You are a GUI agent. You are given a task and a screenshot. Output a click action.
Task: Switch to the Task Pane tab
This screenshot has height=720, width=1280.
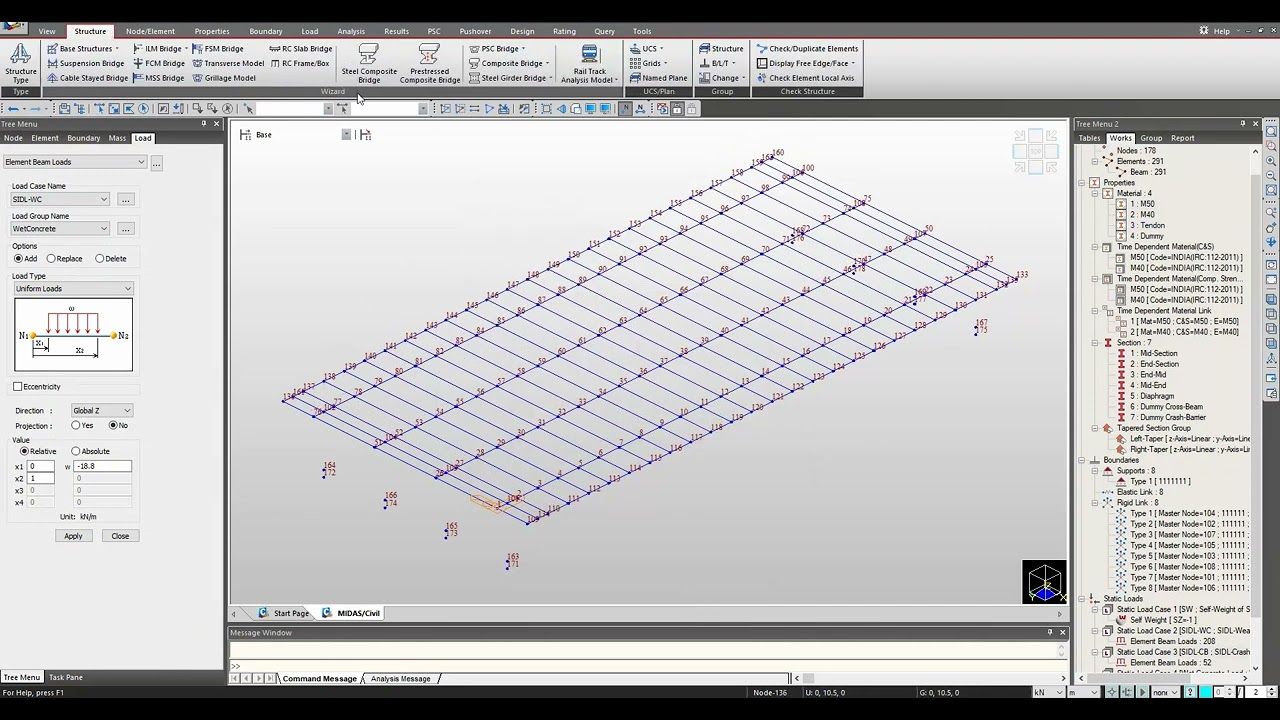66,677
